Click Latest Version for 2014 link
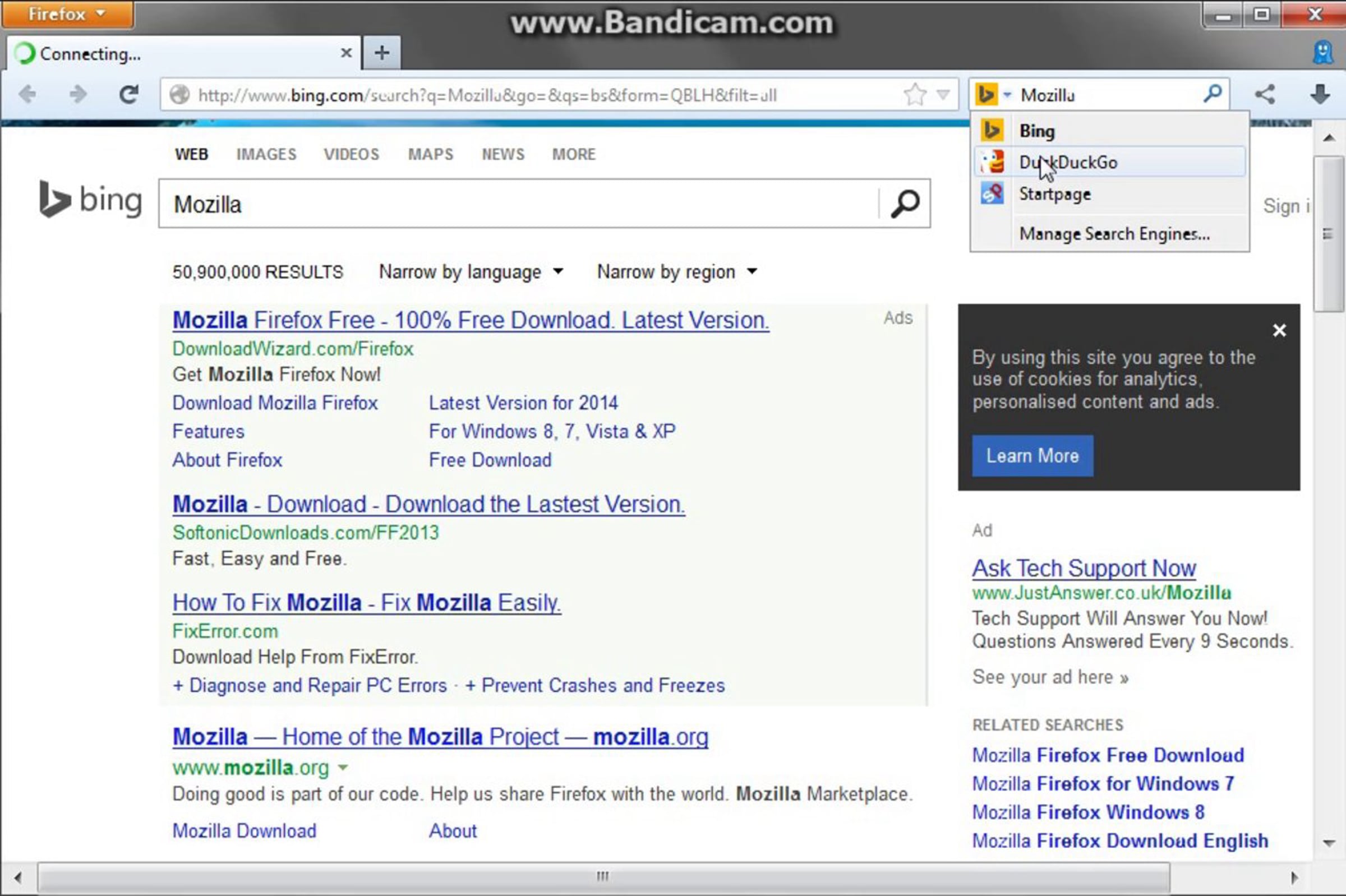The image size is (1346, 896). 524,403
